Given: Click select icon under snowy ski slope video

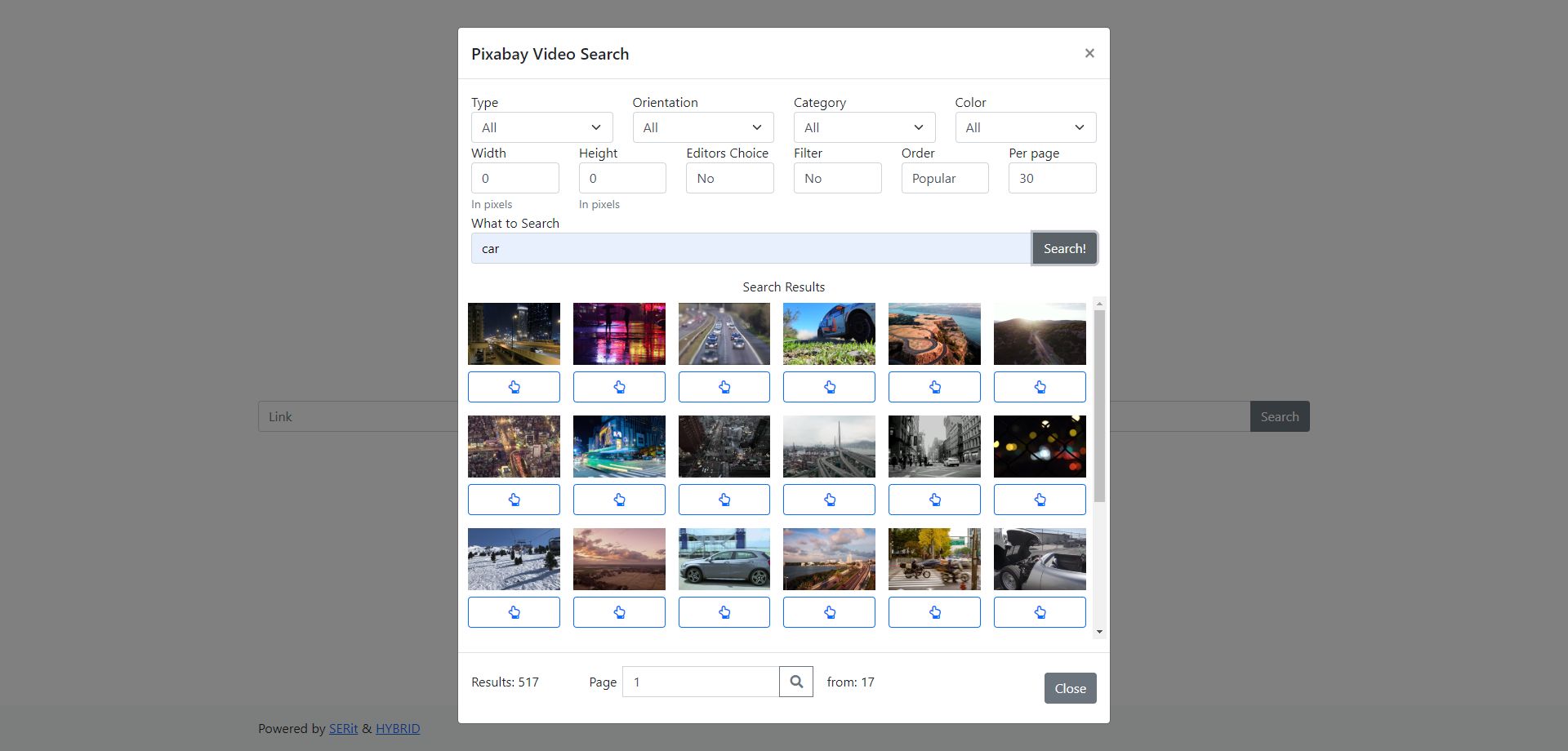Looking at the screenshot, I should 514,612.
